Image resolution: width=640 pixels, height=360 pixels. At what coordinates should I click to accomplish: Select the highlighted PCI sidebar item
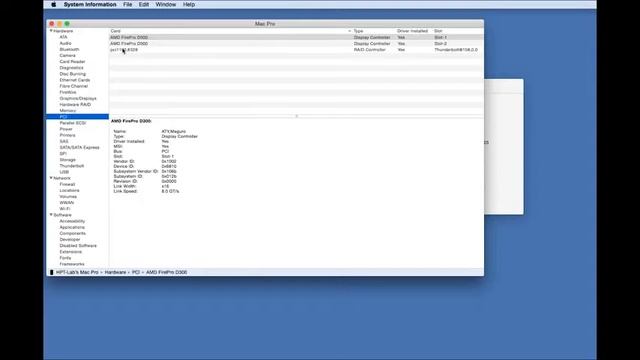point(78,117)
